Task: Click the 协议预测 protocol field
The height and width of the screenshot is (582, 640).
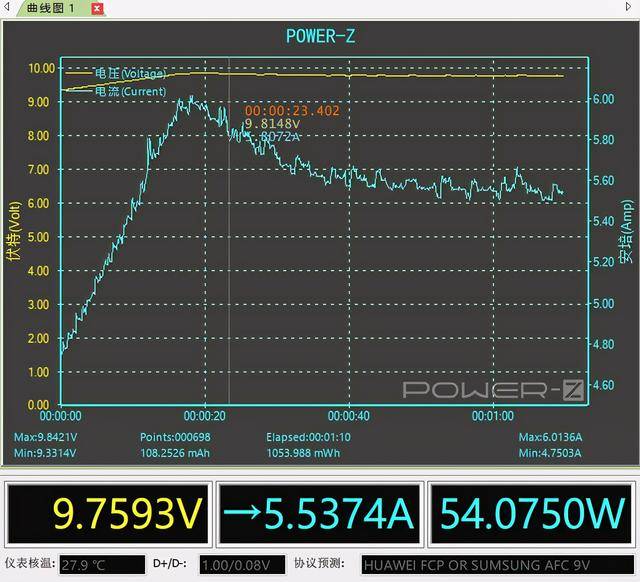Action: point(497,565)
